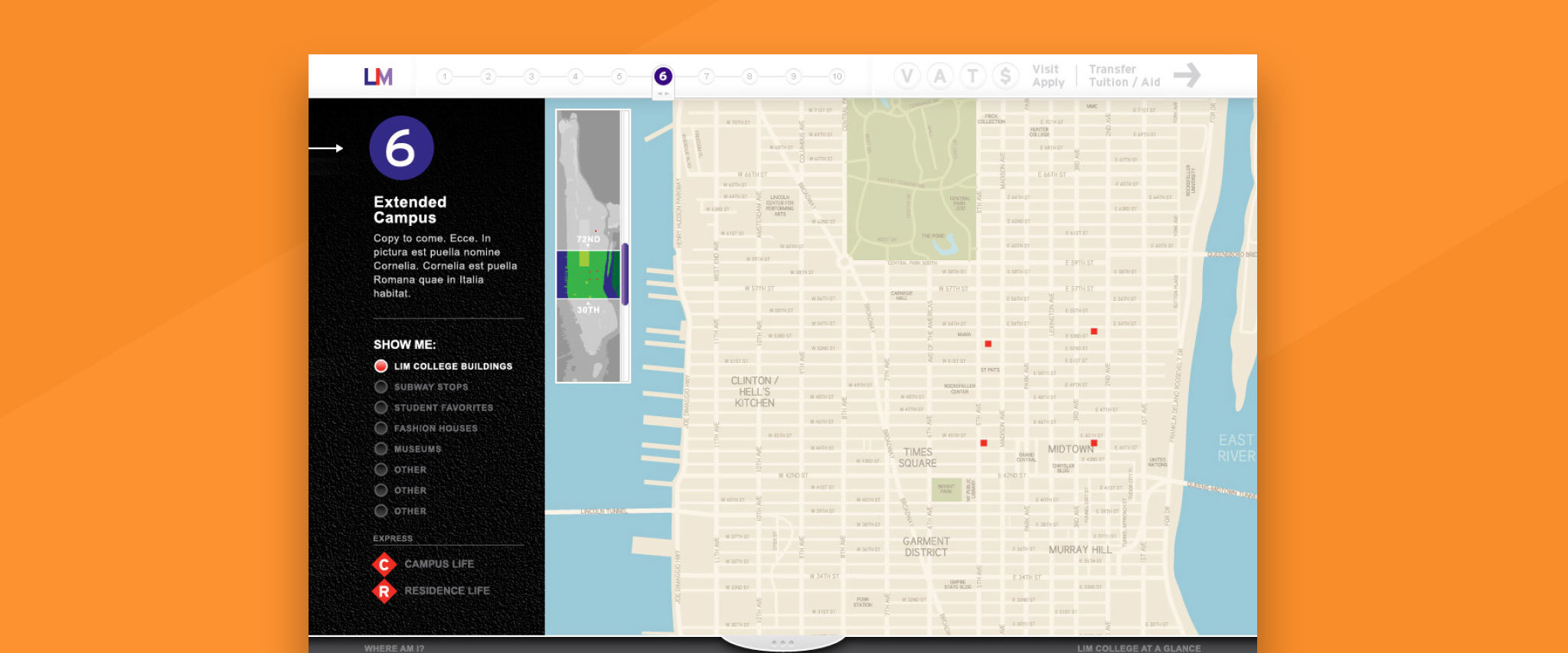This screenshot has height=653, width=1568.
Task: Go to step 10 in navigation
Action: click(x=838, y=77)
